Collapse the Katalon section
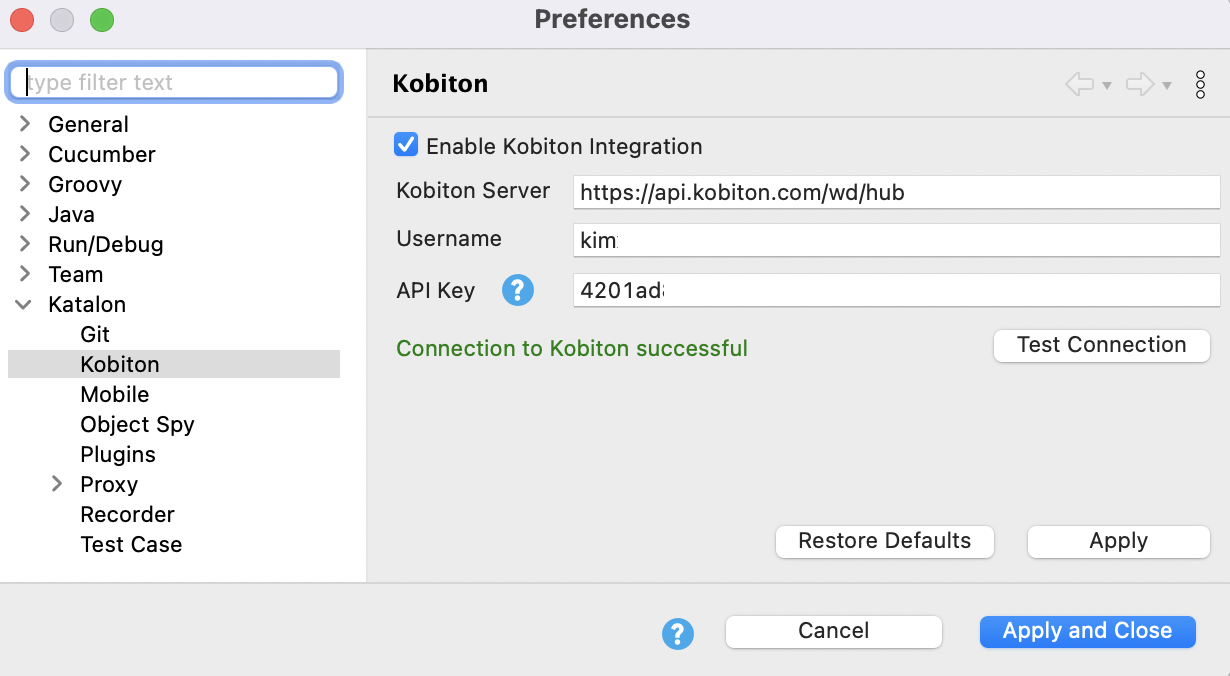The height and width of the screenshot is (676, 1230). [x=23, y=304]
